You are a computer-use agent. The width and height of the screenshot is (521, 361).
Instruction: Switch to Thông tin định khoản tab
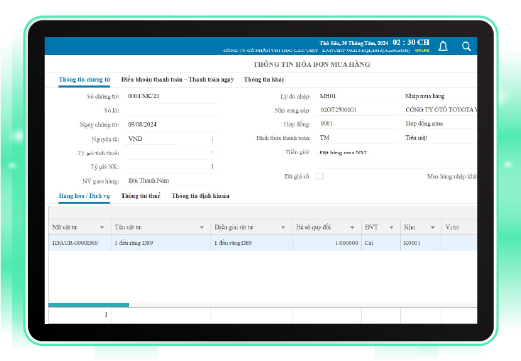point(200,196)
